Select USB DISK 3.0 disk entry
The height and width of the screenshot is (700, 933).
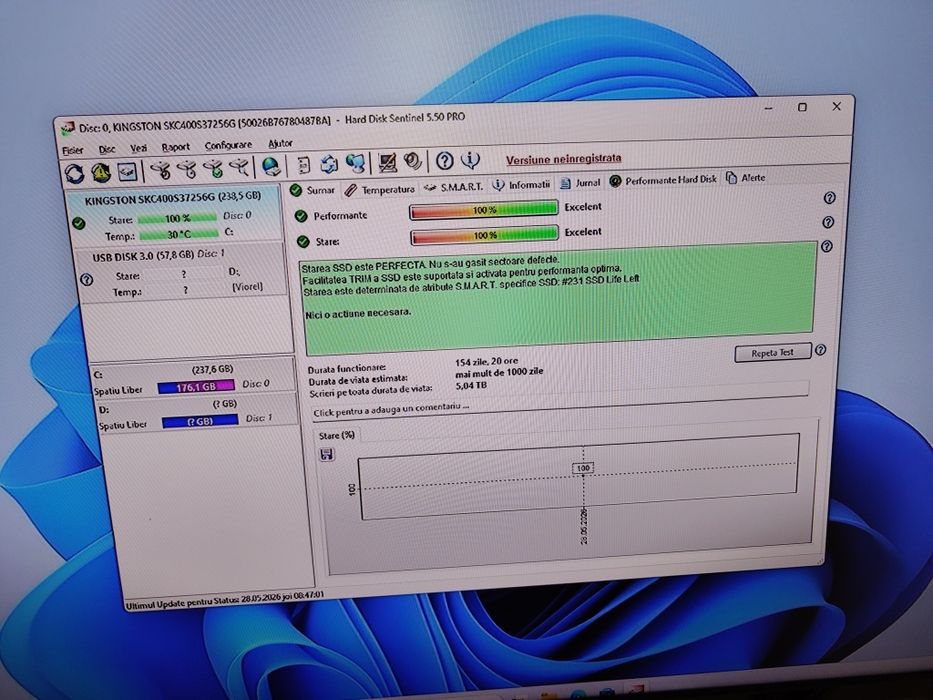coord(180,273)
